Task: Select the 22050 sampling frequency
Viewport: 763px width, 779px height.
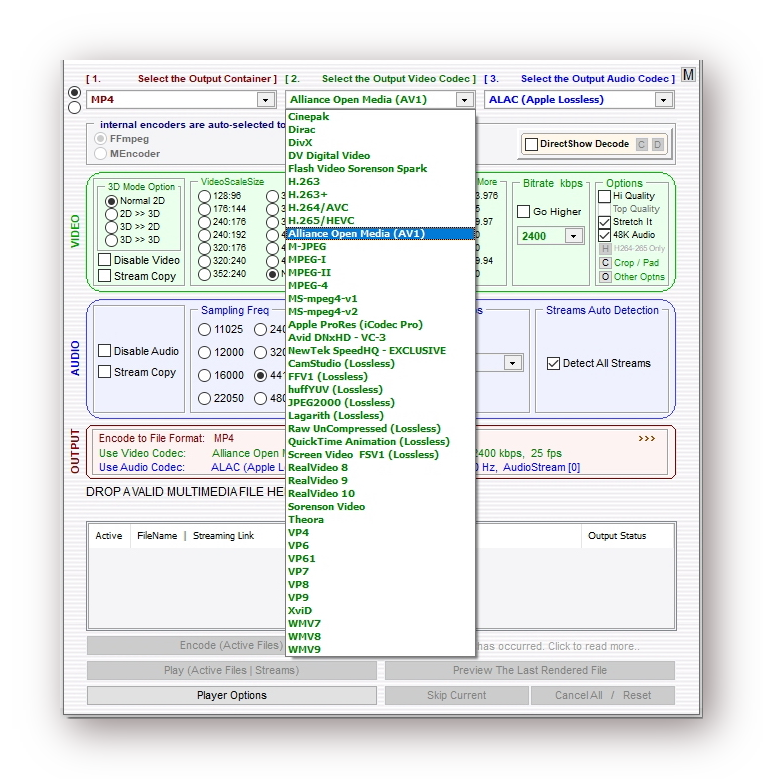Action: coord(204,398)
